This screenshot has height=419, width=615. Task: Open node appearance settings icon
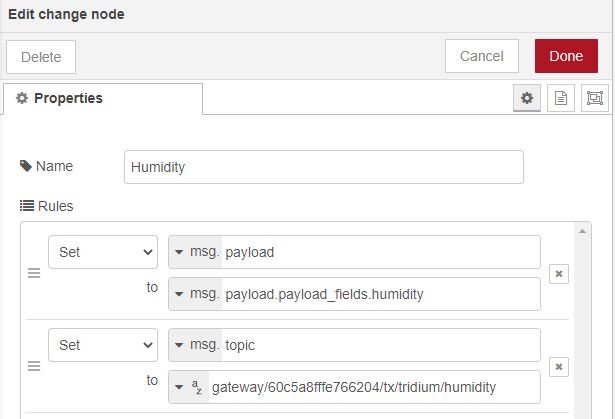coord(594,98)
